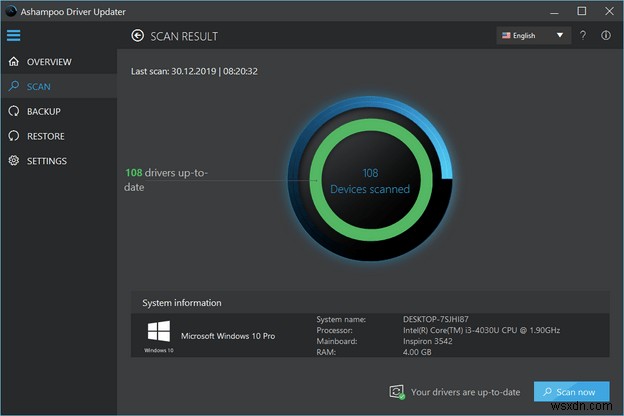Viewport: 624px width, 416px height.
Task: Click the Intel Core i3-4030U processor value
Action: [481, 330]
